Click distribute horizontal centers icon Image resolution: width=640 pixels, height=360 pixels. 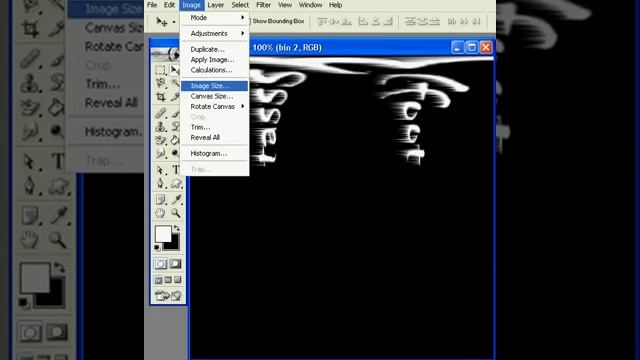[x=464, y=21]
